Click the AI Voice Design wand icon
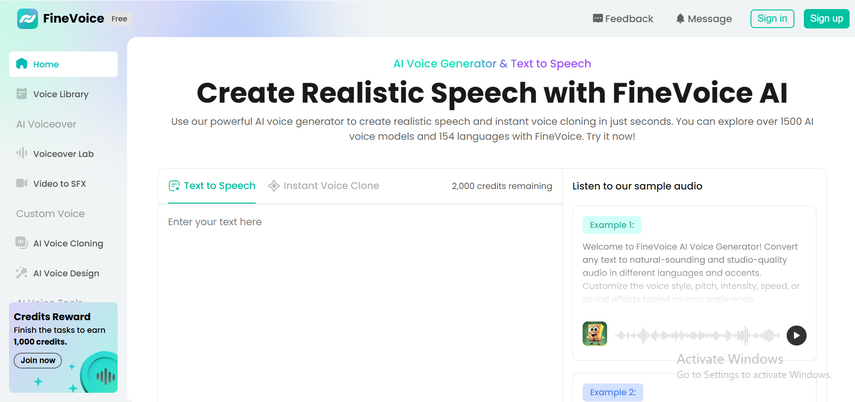Viewport: 855px width, 402px height. [x=21, y=273]
